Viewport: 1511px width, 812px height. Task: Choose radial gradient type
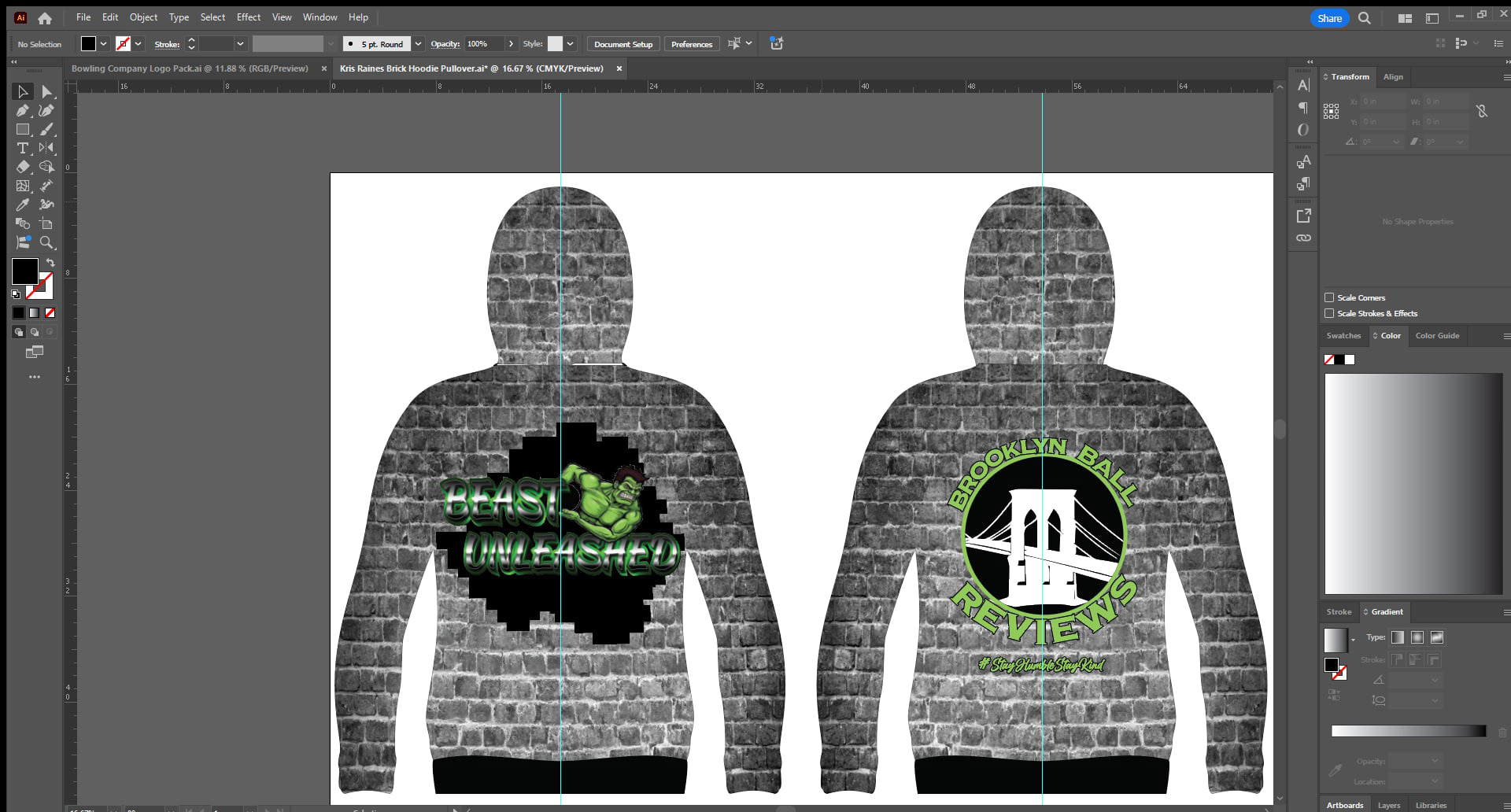pos(1417,637)
